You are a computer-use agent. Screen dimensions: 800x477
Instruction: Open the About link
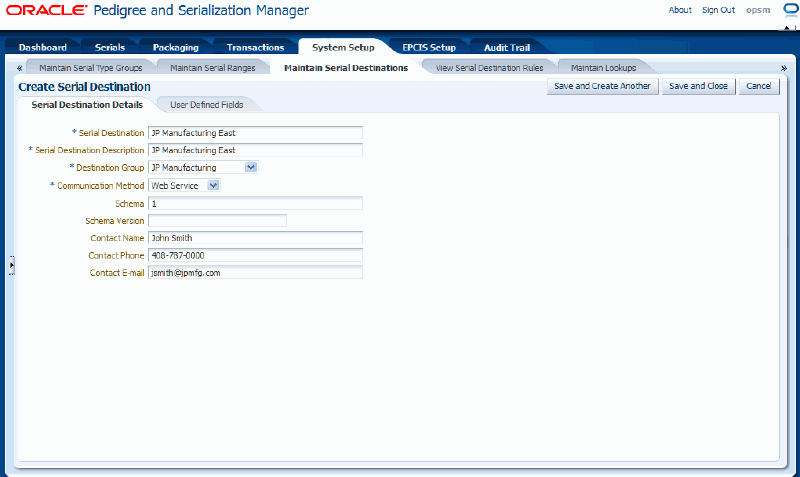(680, 10)
